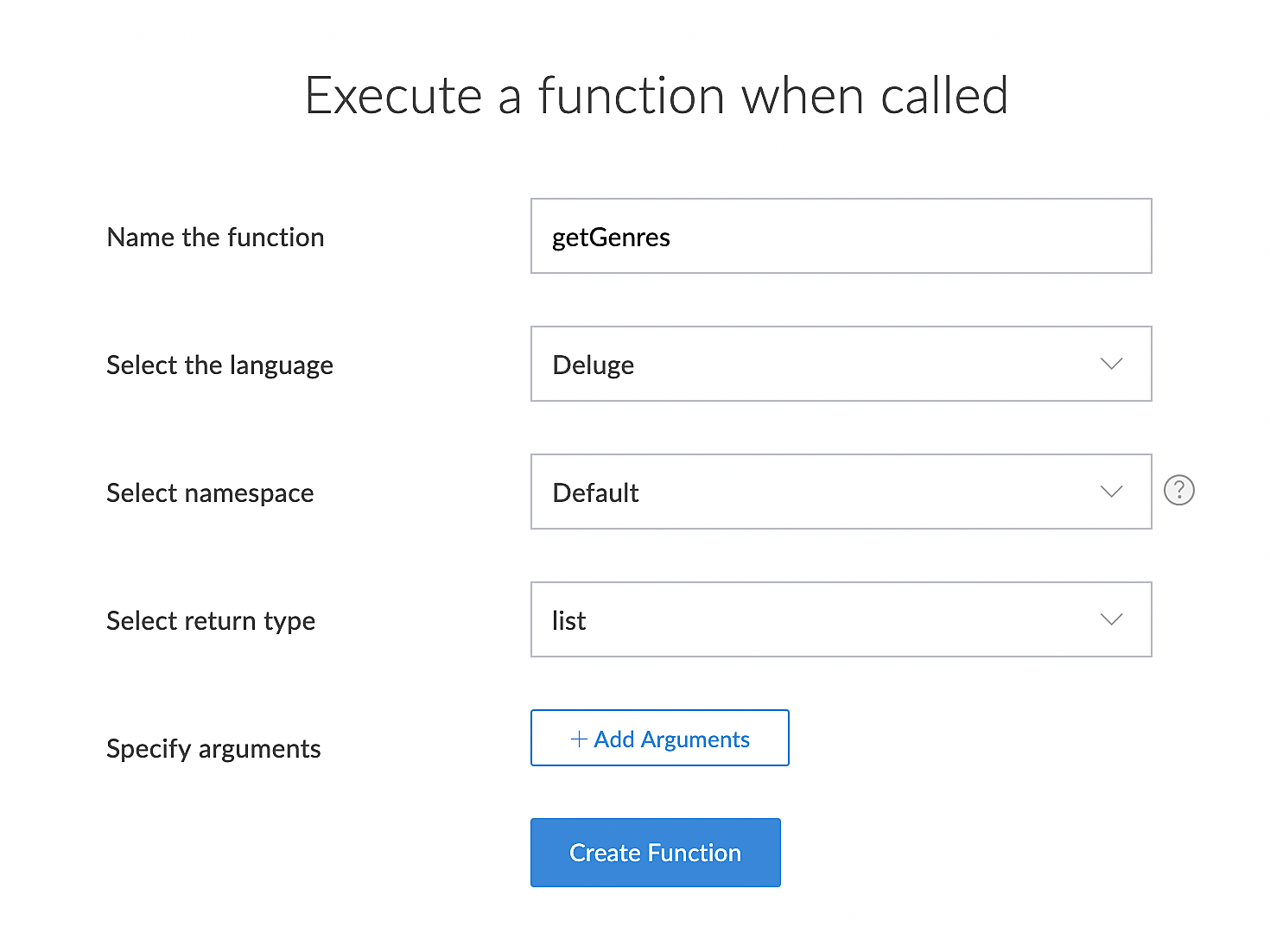Select the 'Deluge' value shown for language

(594, 365)
